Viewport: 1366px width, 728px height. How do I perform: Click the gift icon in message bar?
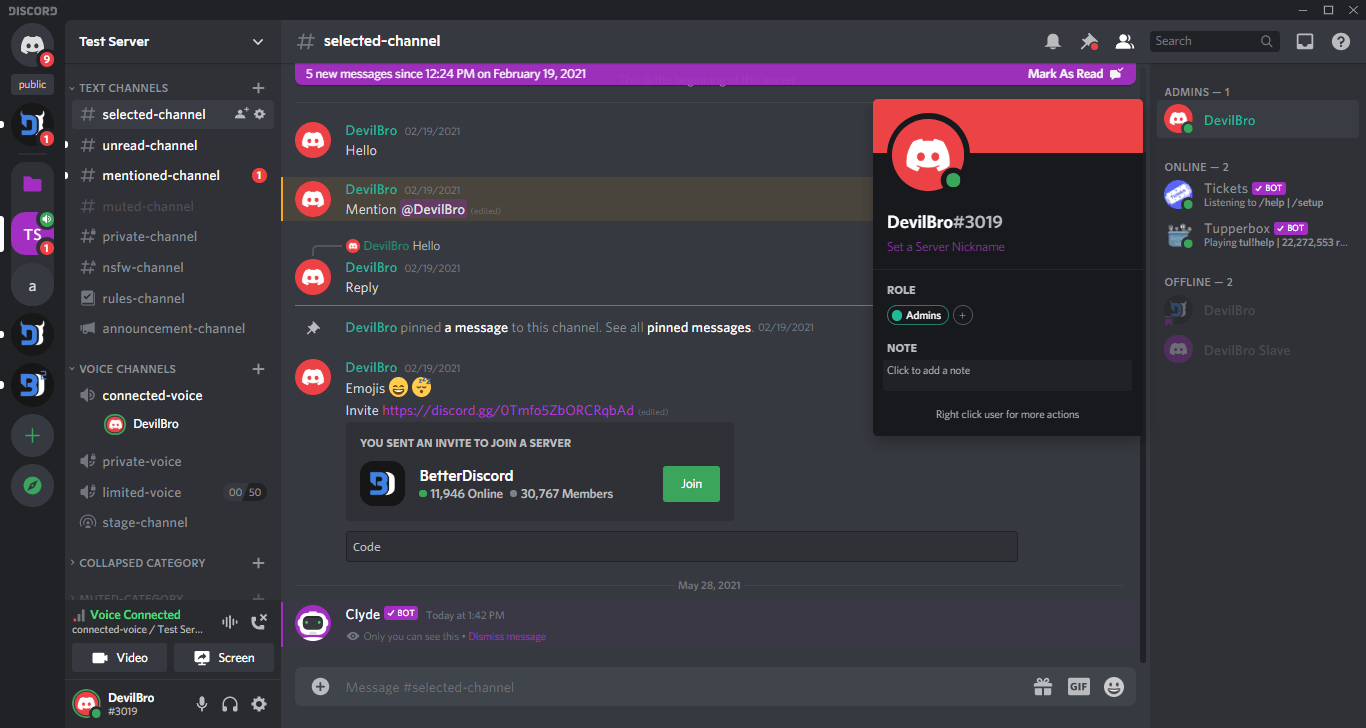tap(1043, 687)
